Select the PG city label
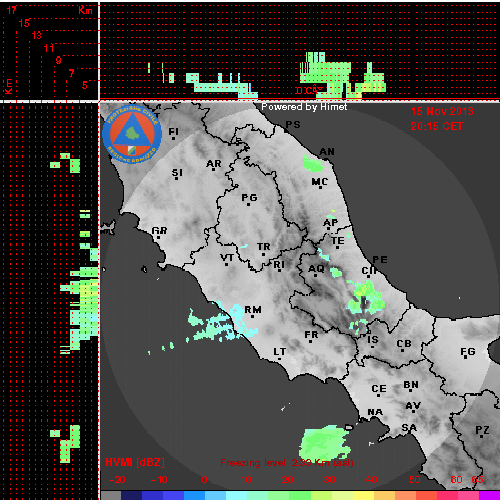Screen dimensions: 500x500 249,198
